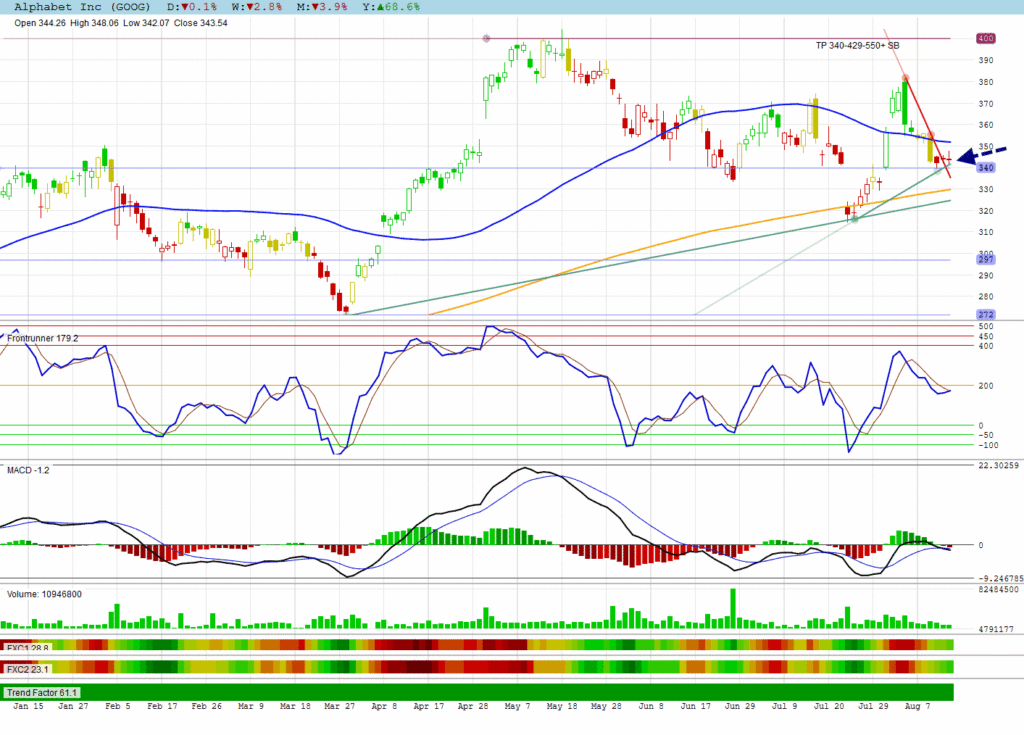The height and width of the screenshot is (735, 1024).
Task: Click the 350 price axis label
Action: click(x=985, y=147)
